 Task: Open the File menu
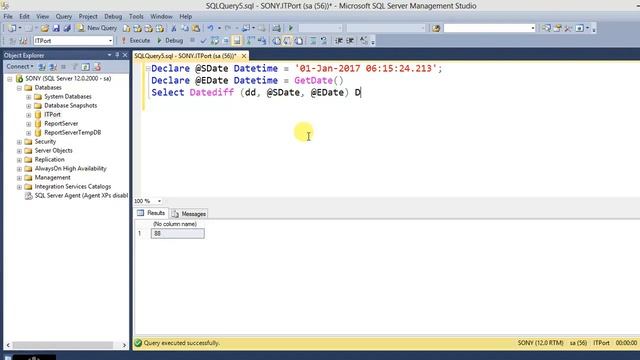8,16
